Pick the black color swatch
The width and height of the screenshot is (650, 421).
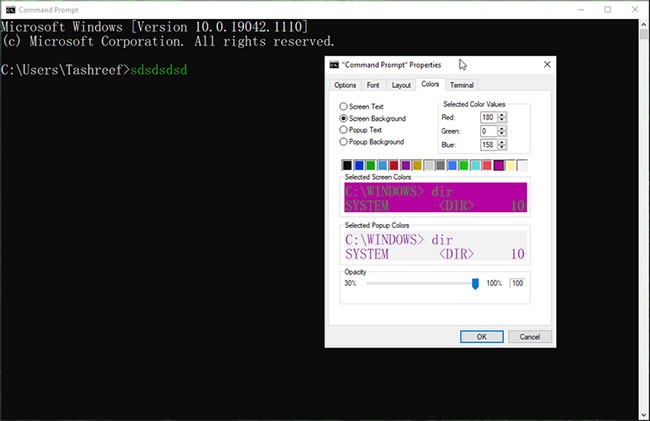347,165
